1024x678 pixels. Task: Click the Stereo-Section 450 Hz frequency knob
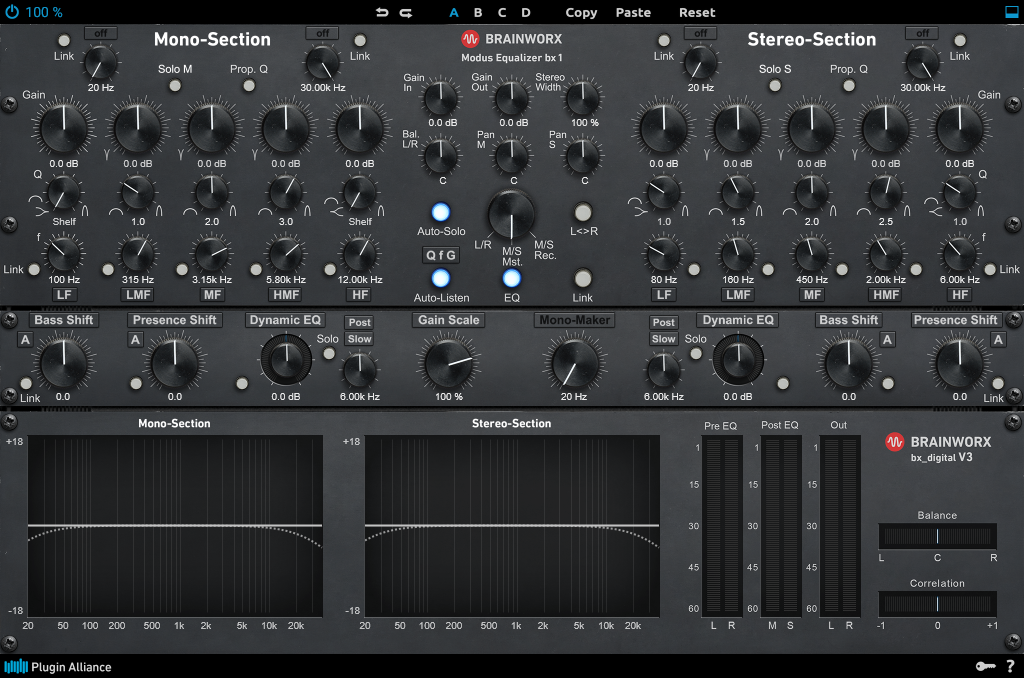click(812, 253)
